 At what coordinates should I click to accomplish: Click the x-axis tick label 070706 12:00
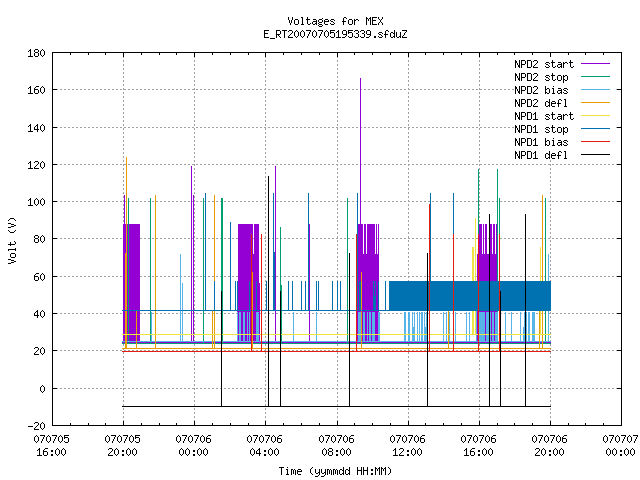point(407,445)
